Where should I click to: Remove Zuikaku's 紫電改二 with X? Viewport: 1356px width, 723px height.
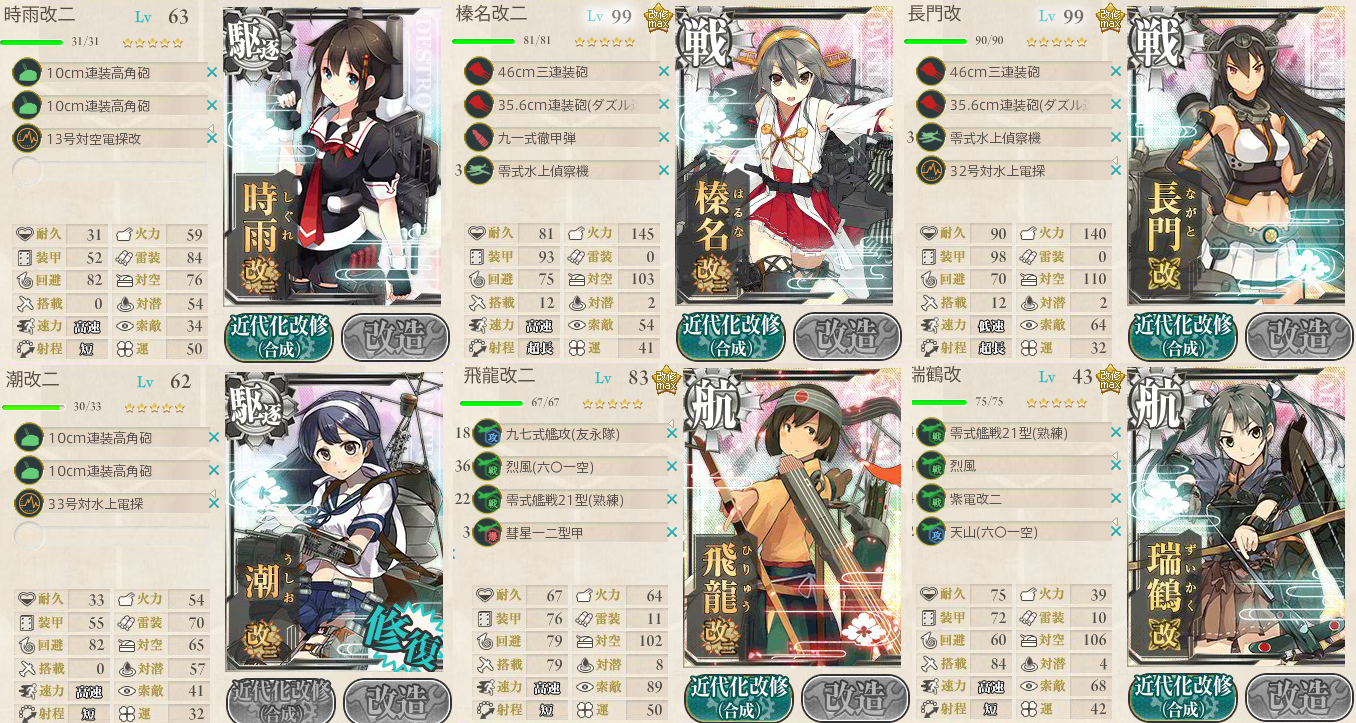click(x=1116, y=498)
